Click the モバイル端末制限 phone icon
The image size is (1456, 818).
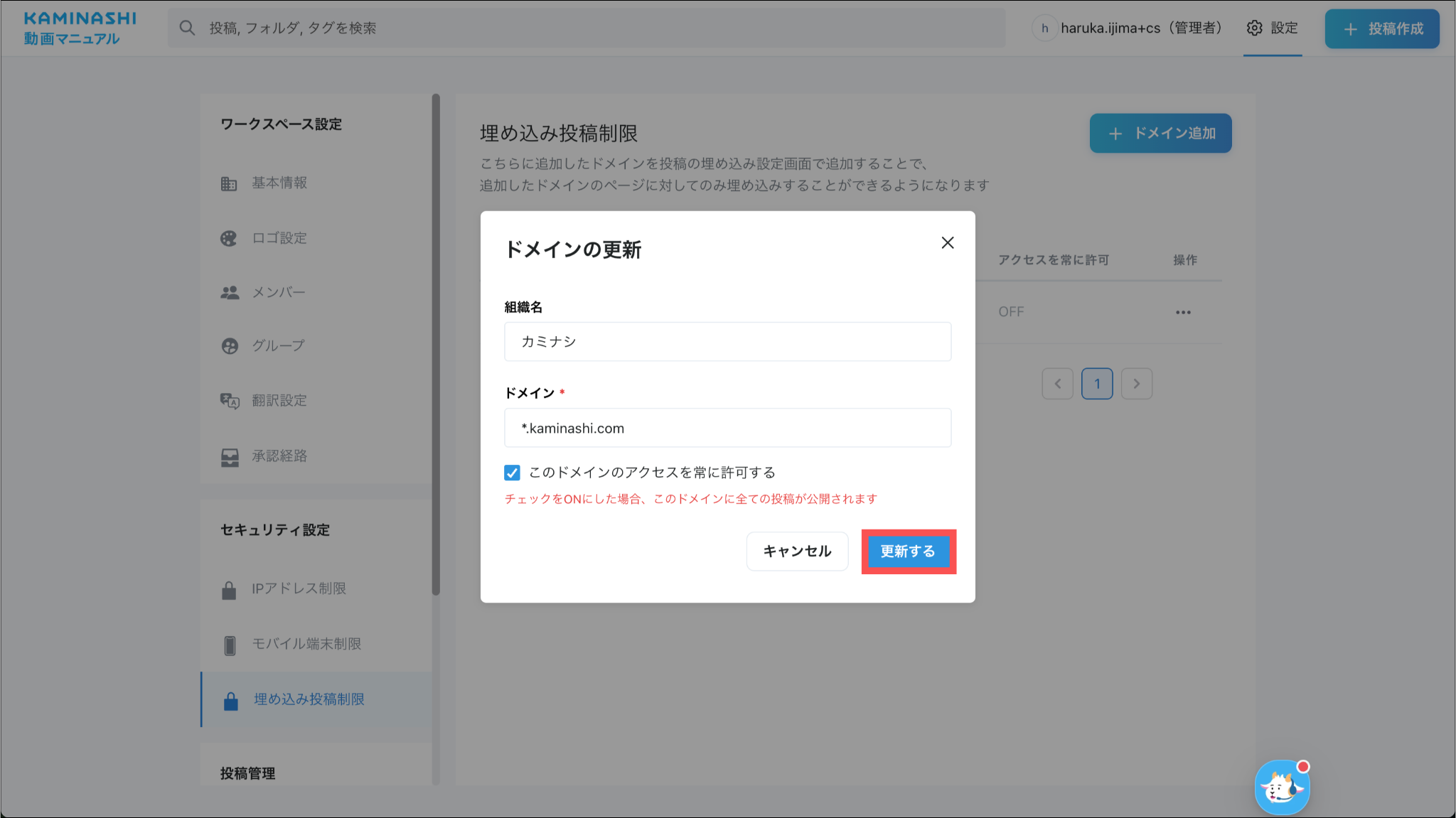click(x=229, y=645)
